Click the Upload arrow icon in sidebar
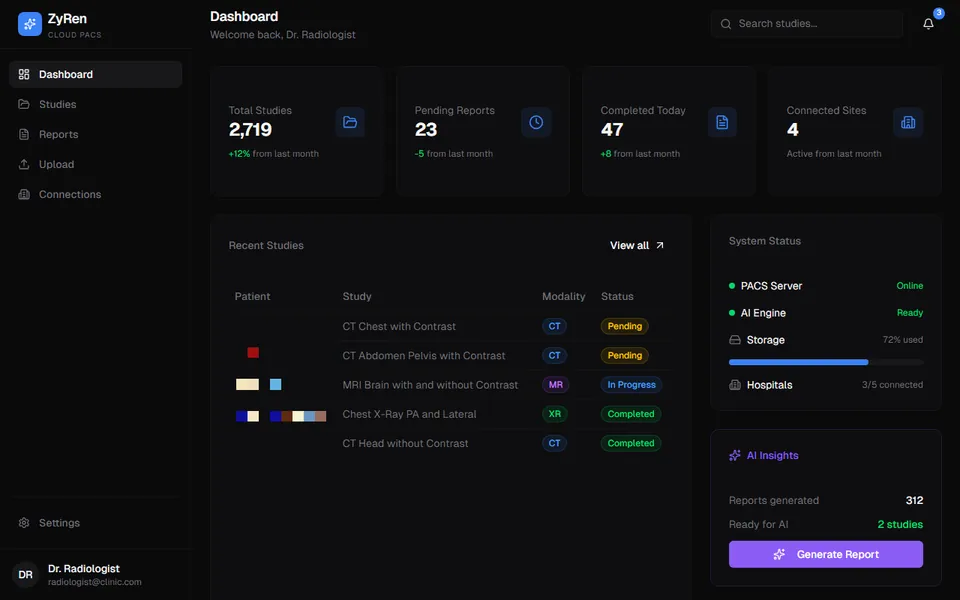 click(24, 164)
